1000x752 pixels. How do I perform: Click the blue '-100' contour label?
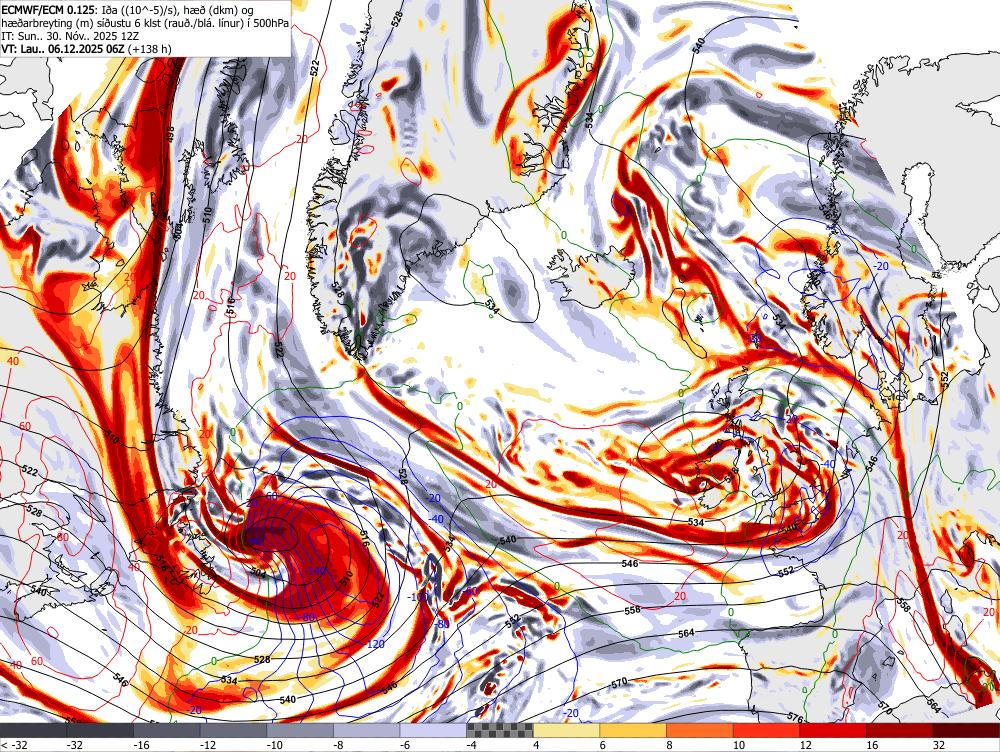(418, 597)
